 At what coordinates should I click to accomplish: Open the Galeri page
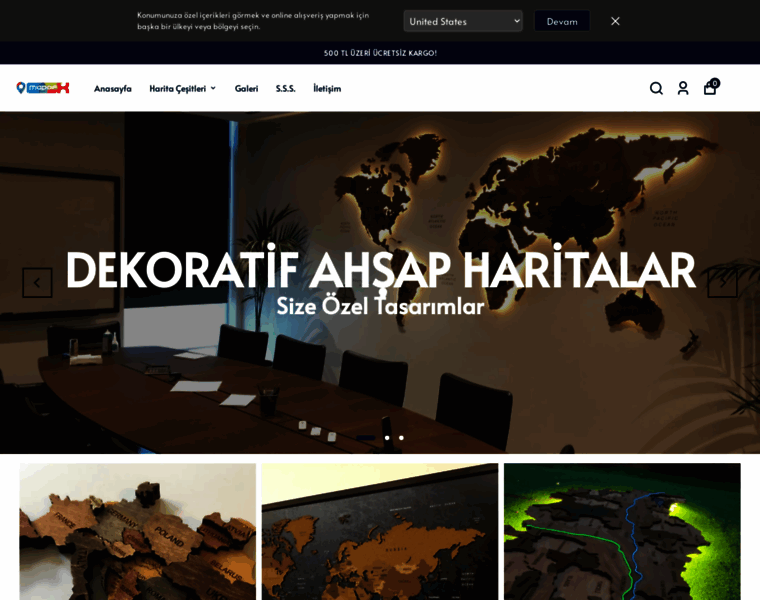[x=246, y=88]
